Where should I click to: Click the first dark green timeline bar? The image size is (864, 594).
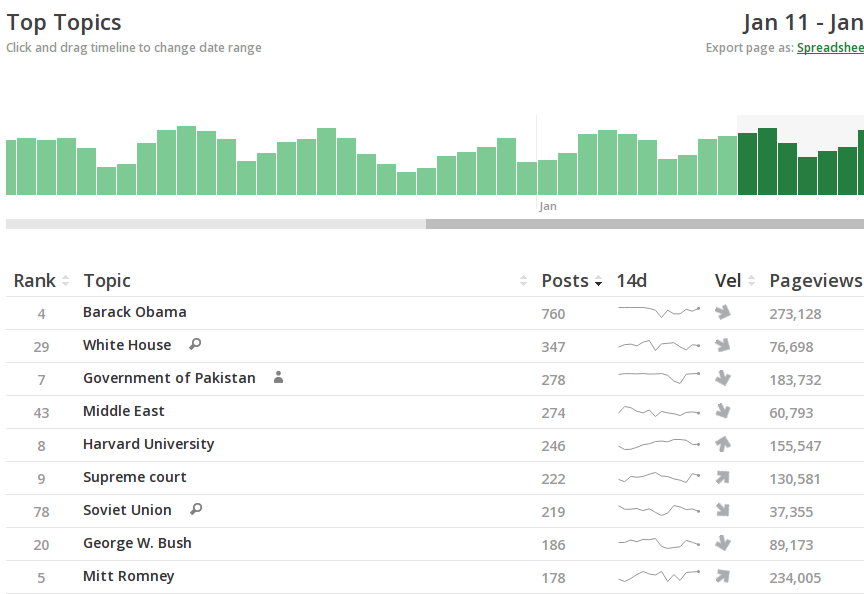(747, 164)
